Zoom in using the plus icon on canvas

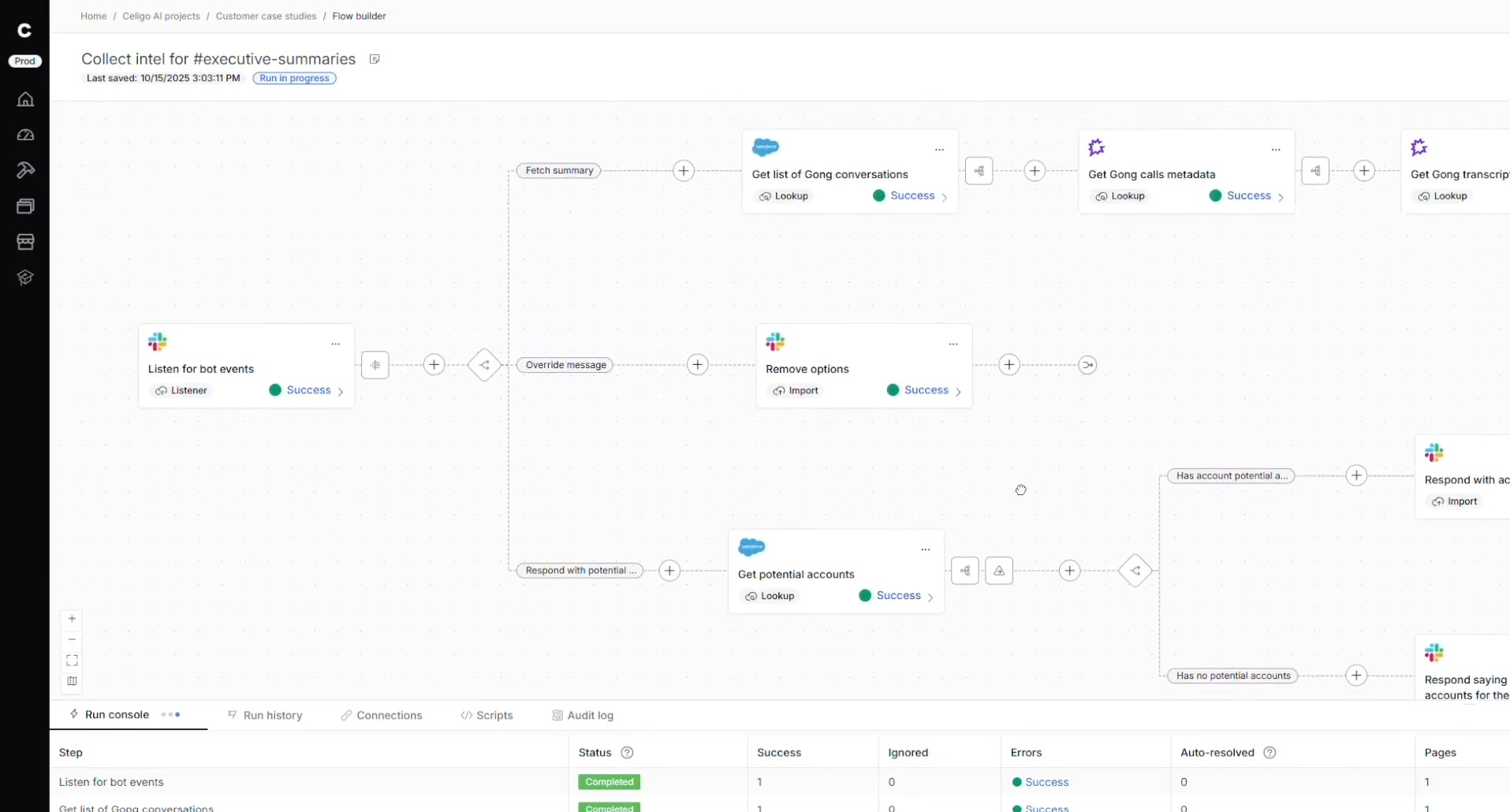(71, 618)
